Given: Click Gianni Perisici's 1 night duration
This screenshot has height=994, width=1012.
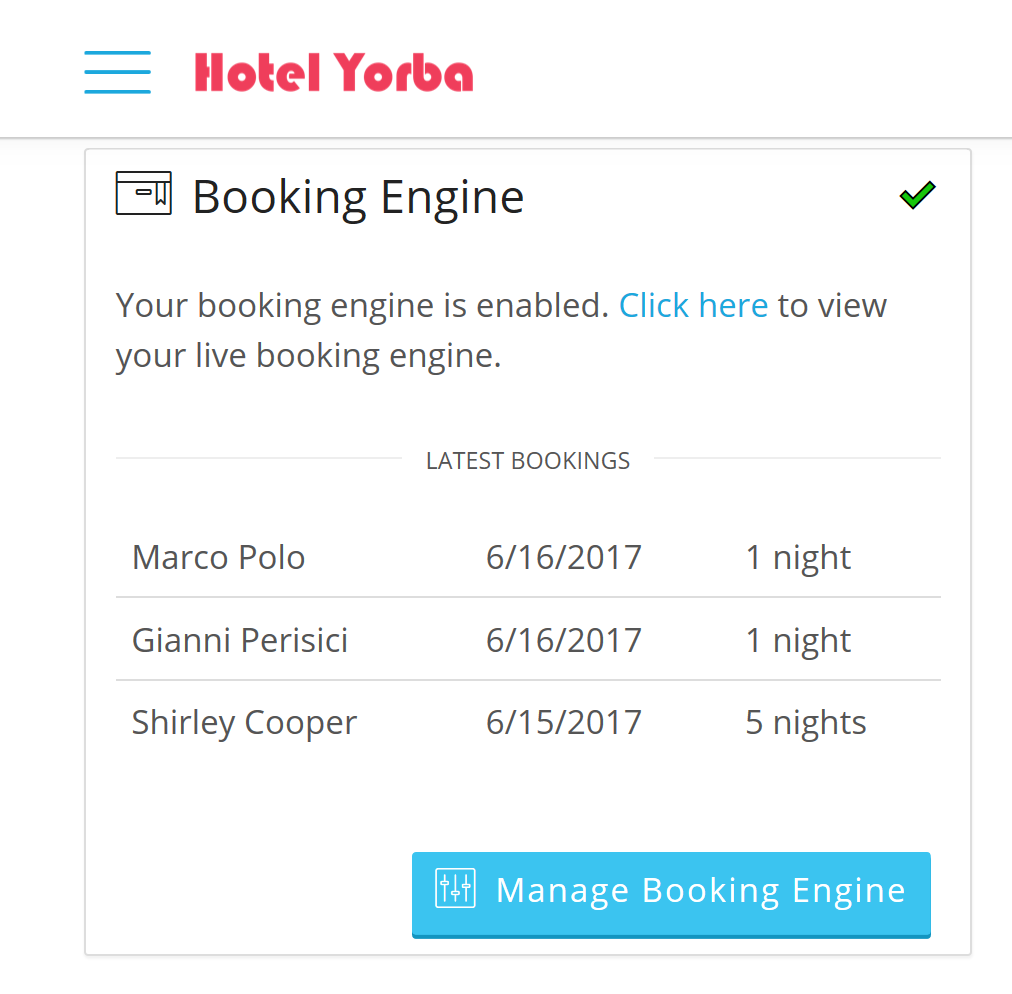Looking at the screenshot, I should click(x=798, y=641).
